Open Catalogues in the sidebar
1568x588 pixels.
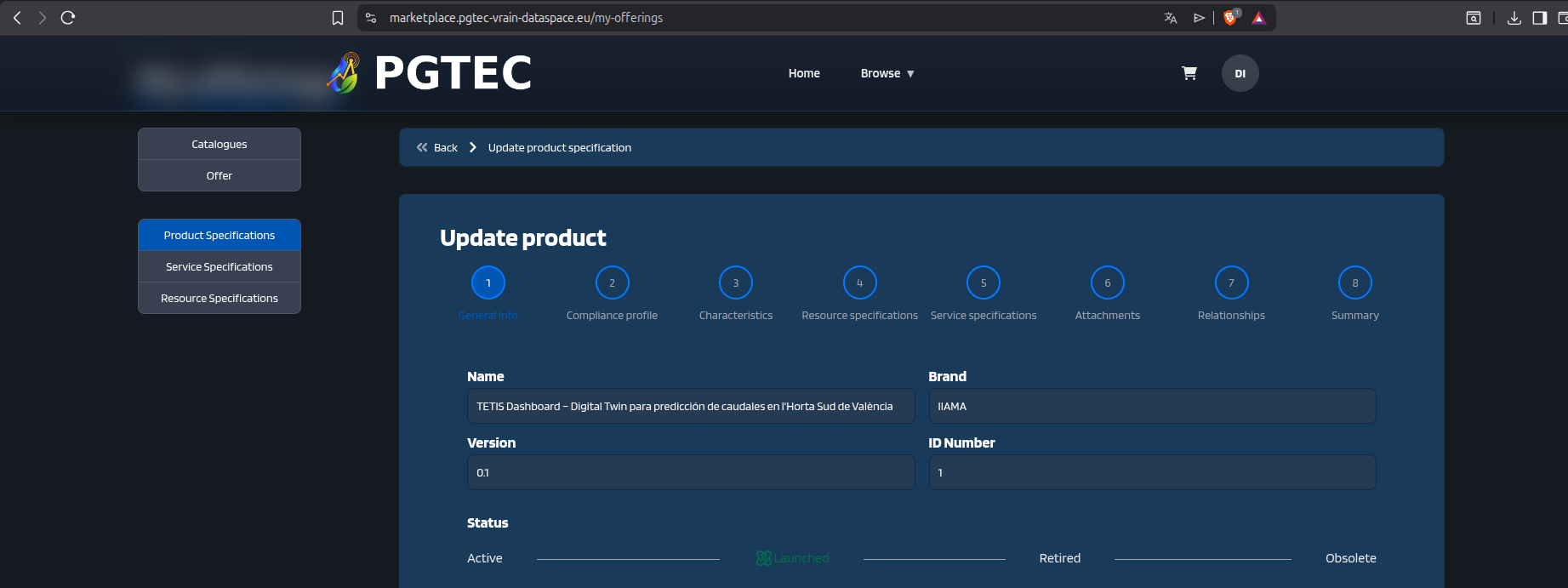[x=220, y=144]
